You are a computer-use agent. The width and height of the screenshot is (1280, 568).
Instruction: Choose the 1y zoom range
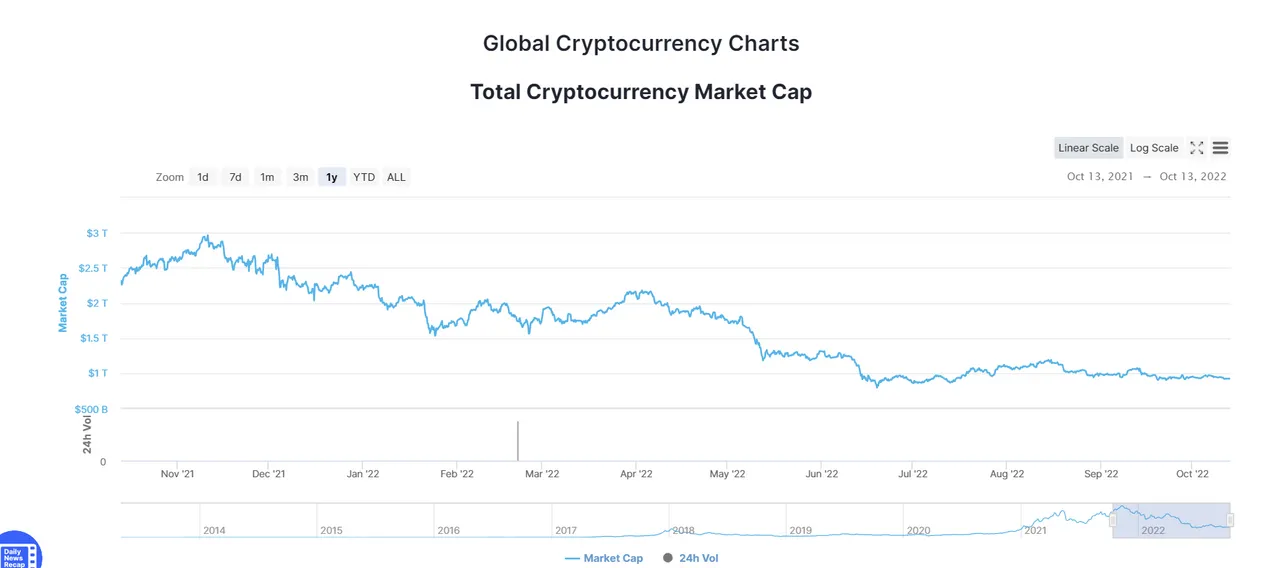[332, 177]
